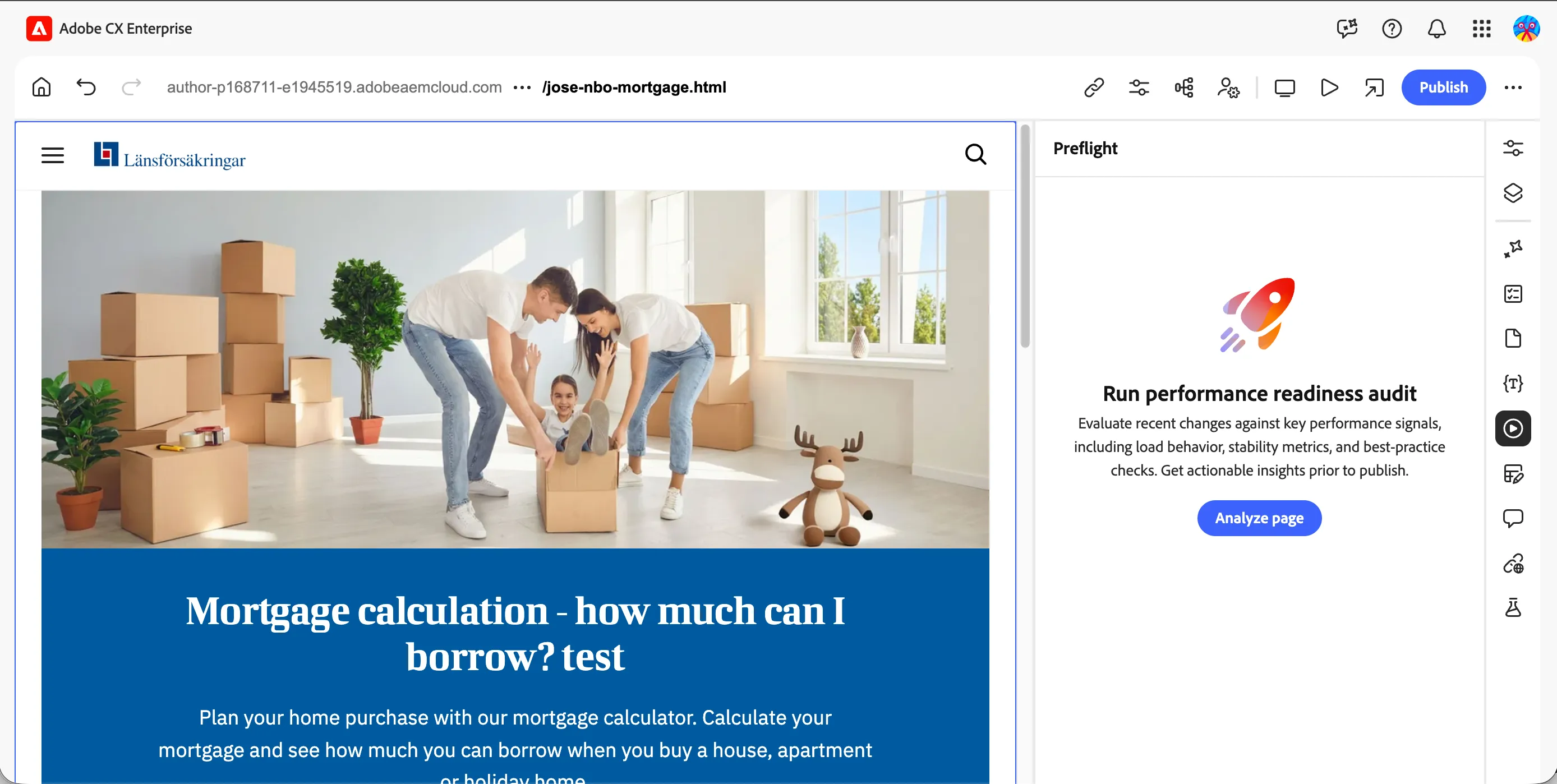Open the Help question mark icon

pyautogui.click(x=1392, y=29)
